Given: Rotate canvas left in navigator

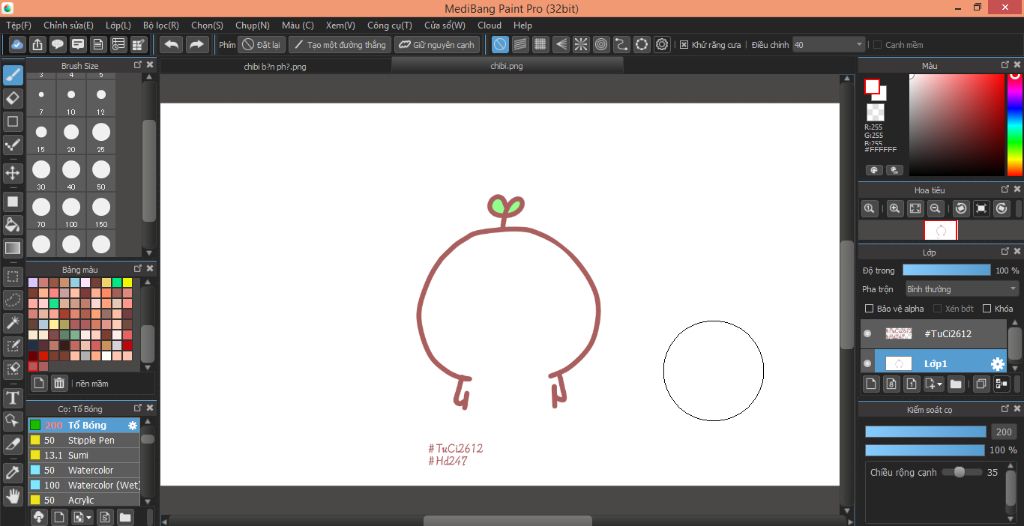Looking at the screenshot, I should (961, 208).
